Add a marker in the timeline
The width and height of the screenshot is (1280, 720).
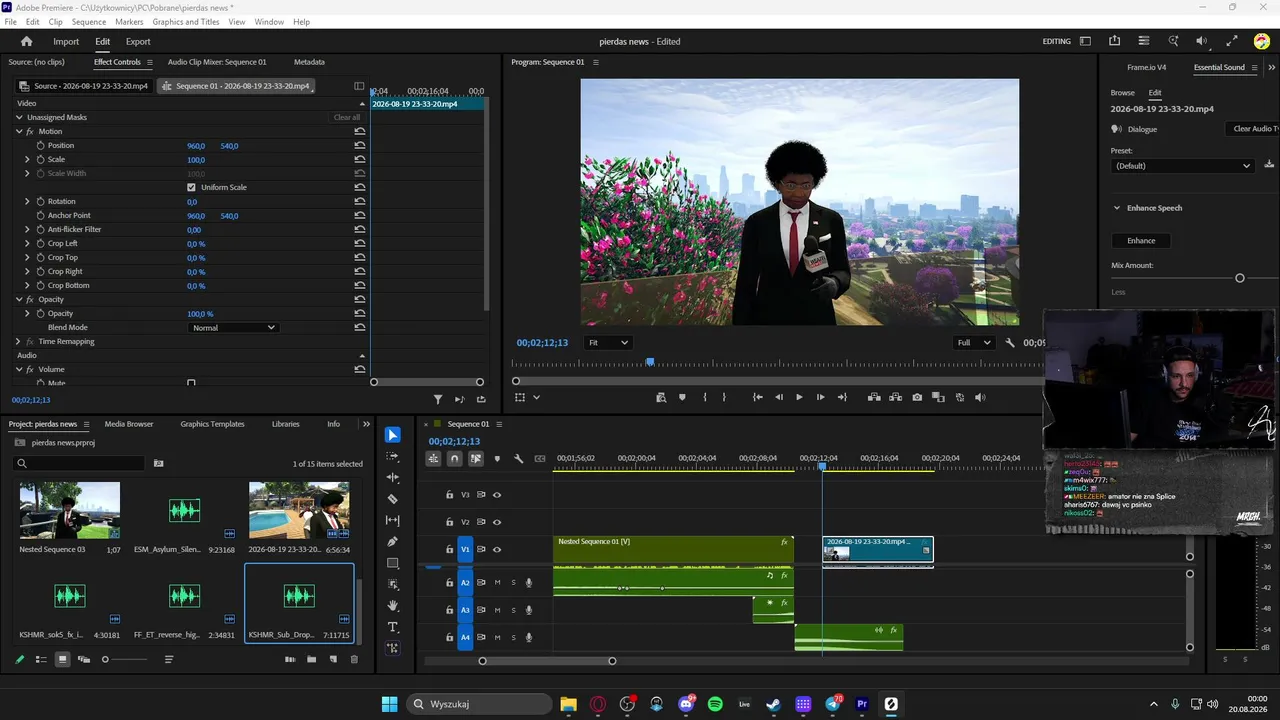[497, 459]
